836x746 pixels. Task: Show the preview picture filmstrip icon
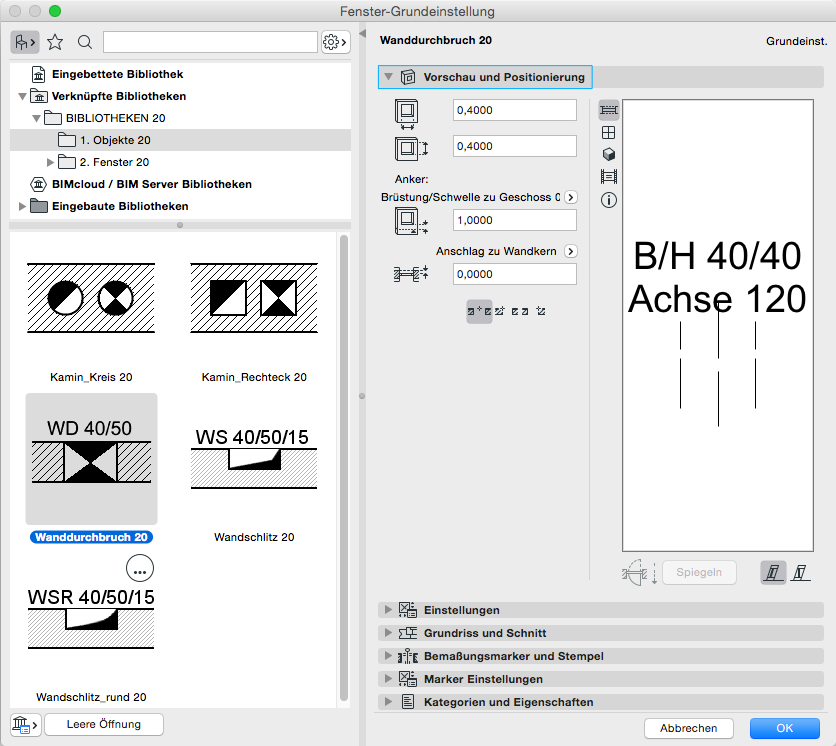608,177
